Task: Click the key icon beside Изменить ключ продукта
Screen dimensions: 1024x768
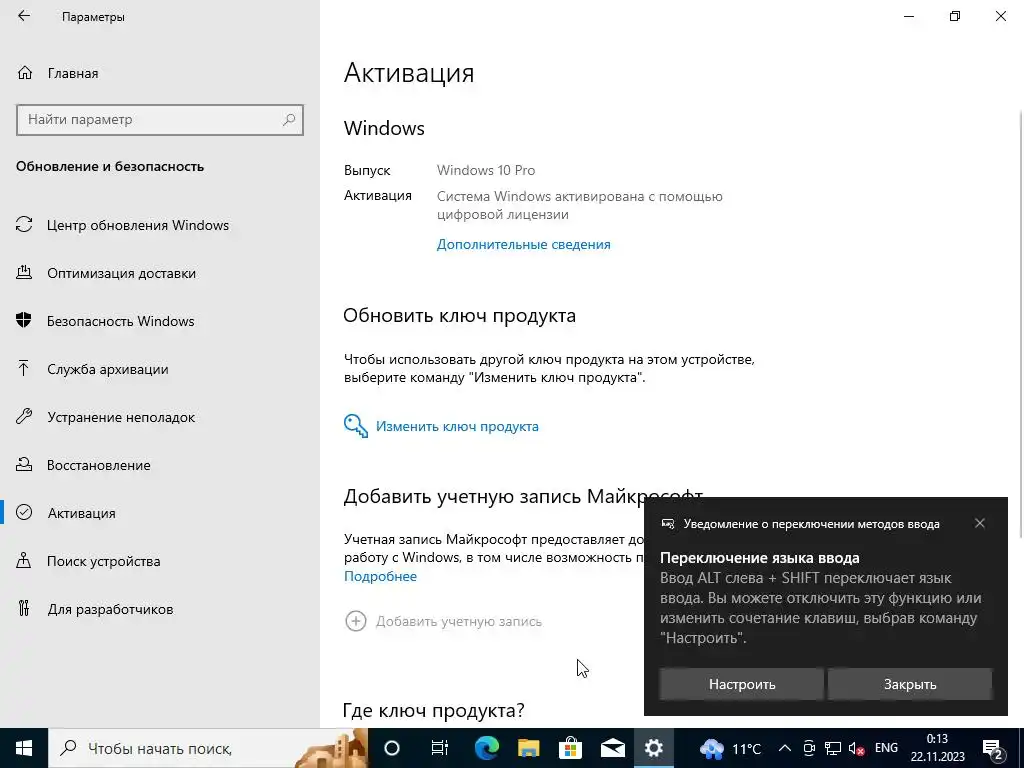Action: (356, 426)
